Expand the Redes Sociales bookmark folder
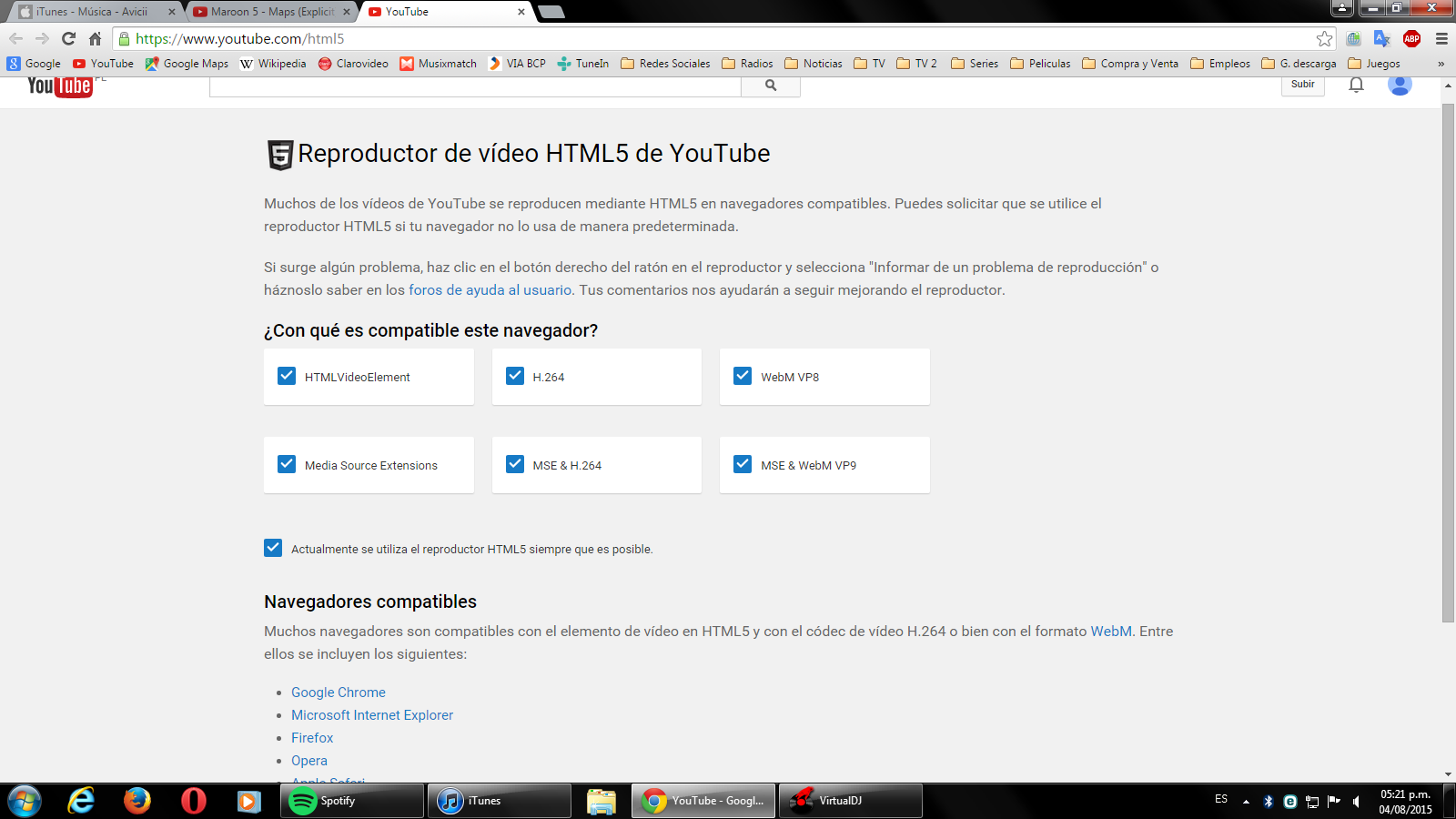The height and width of the screenshot is (819, 1456). [665, 64]
